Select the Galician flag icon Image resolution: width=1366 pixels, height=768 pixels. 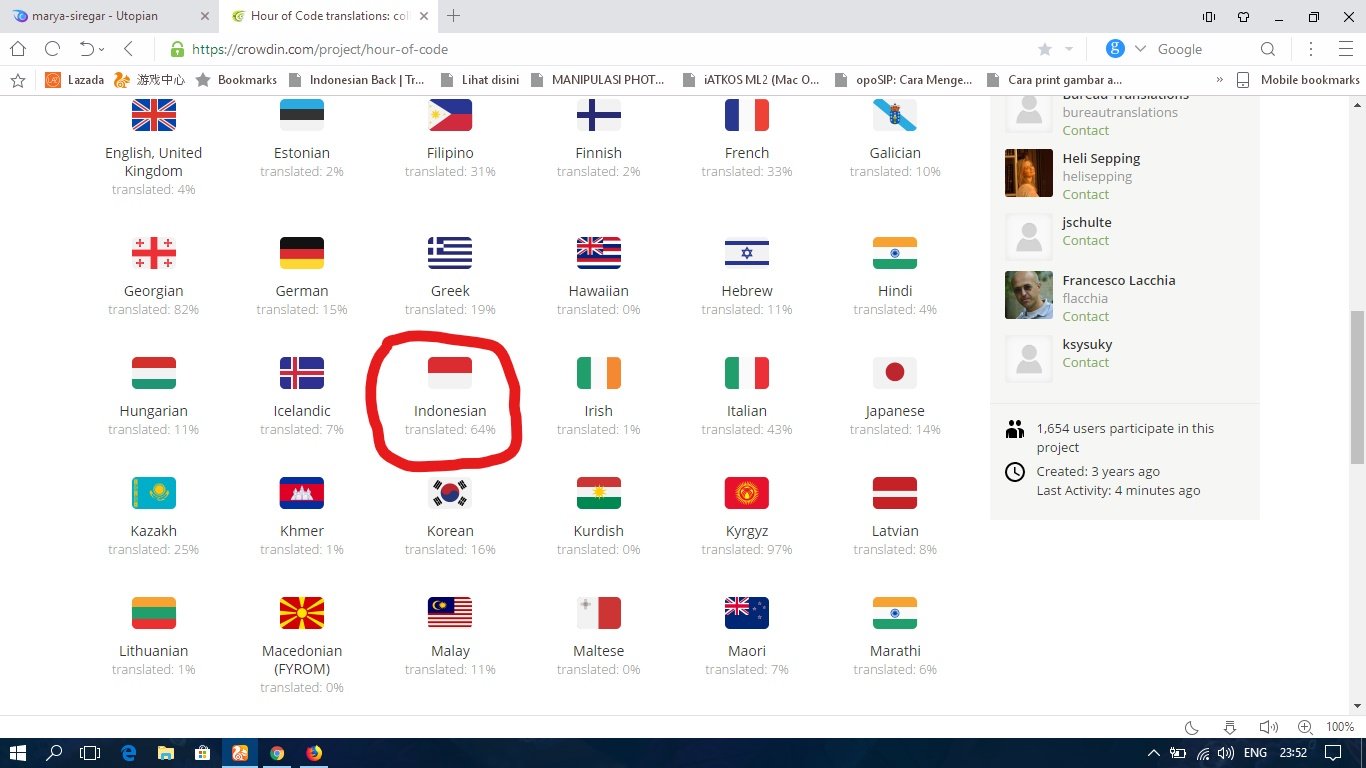click(895, 115)
